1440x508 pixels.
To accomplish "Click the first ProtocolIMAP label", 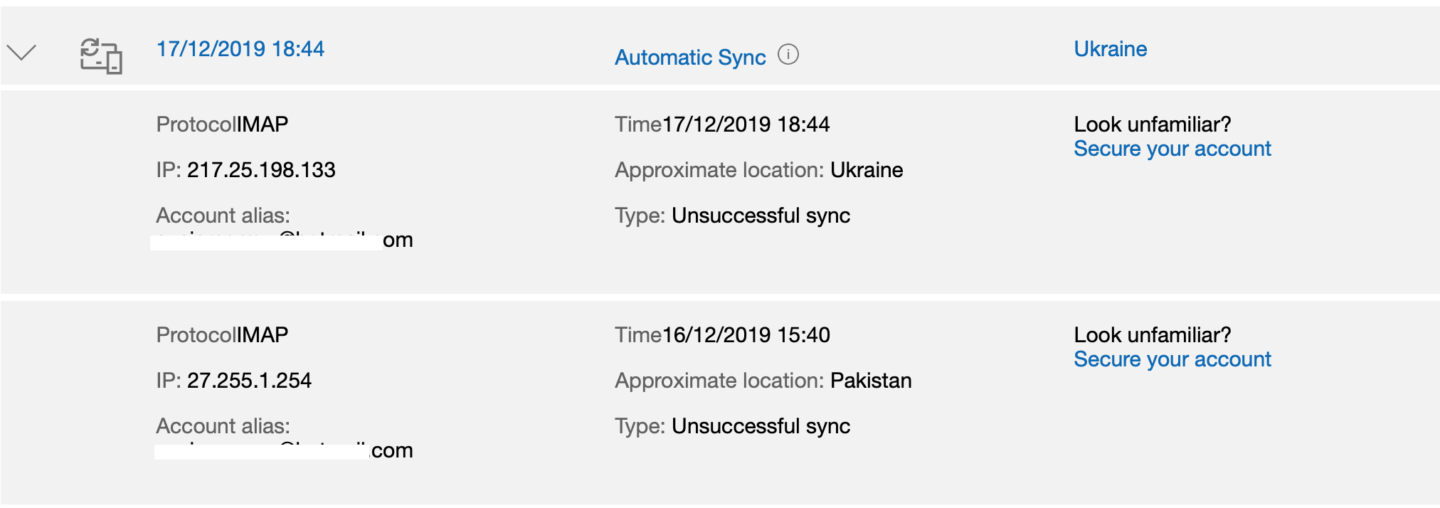I will click(222, 124).
